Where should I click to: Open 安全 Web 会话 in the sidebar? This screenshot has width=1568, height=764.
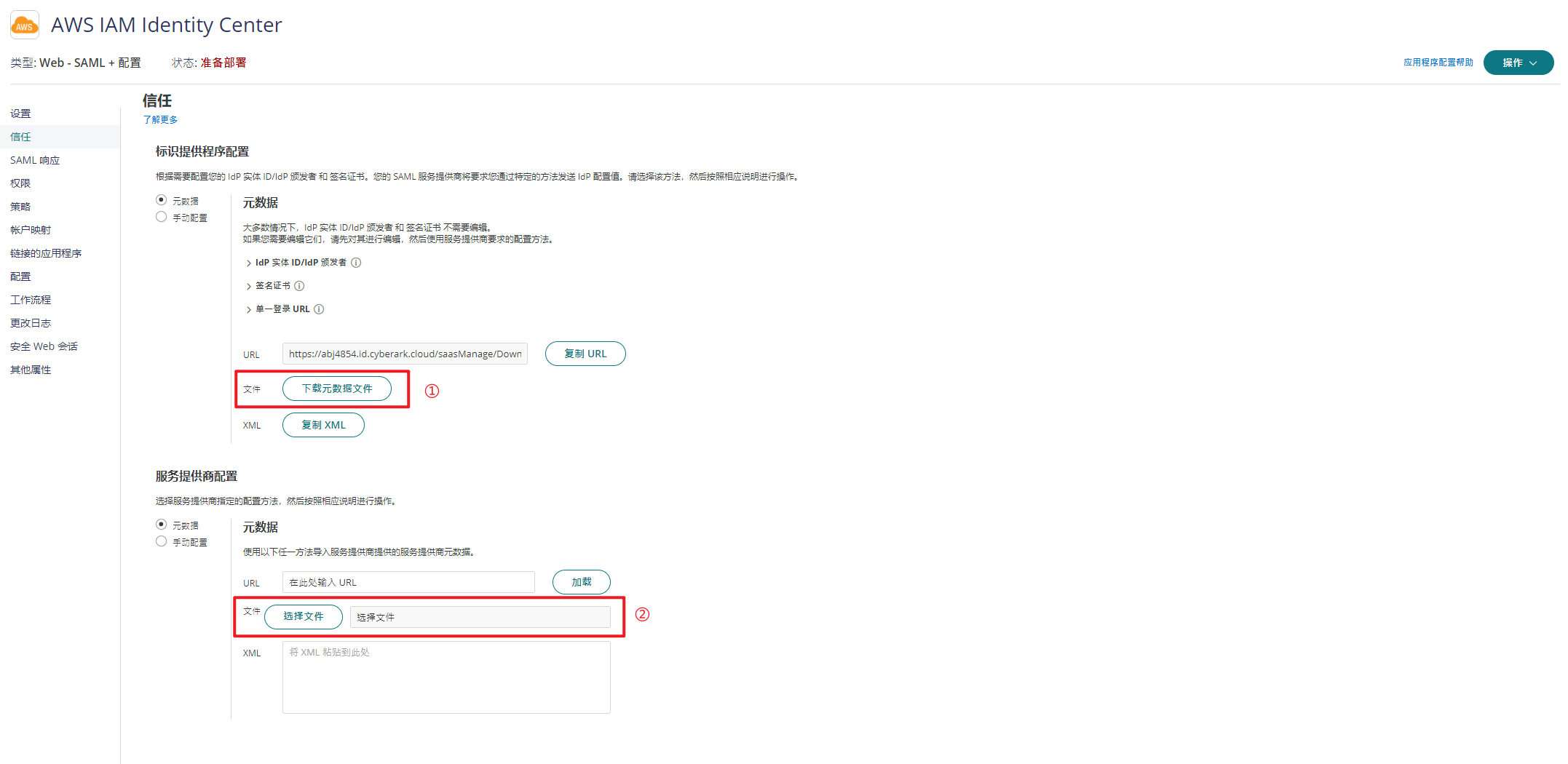(44, 346)
